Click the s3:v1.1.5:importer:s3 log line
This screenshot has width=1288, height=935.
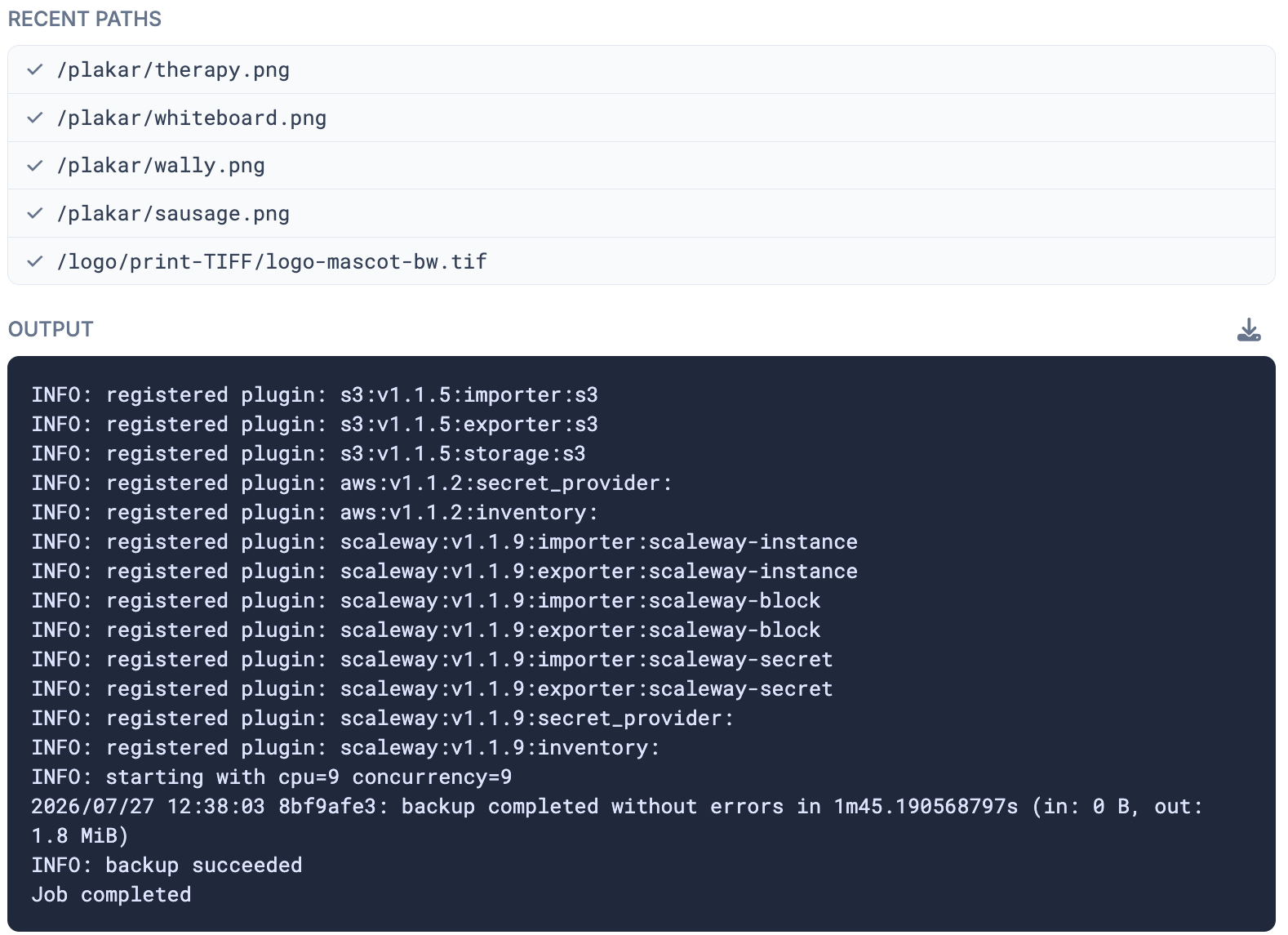314,394
